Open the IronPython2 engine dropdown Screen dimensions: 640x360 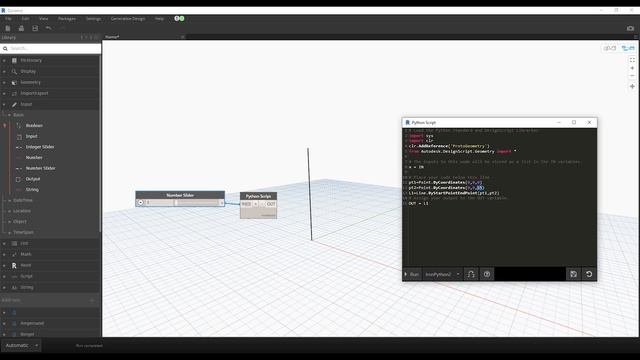click(x=442, y=274)
